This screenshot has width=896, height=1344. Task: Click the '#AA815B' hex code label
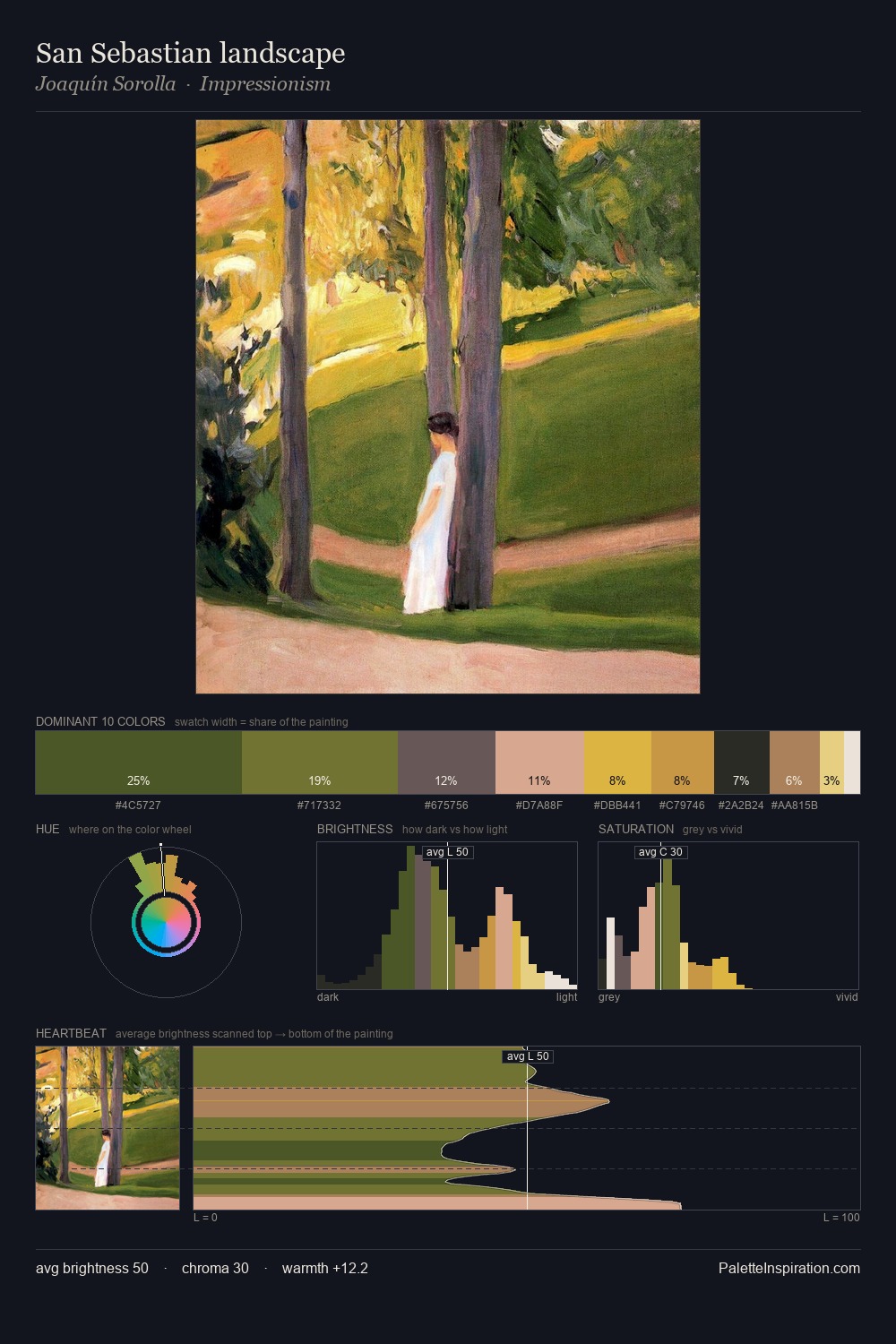coord(794,806)
